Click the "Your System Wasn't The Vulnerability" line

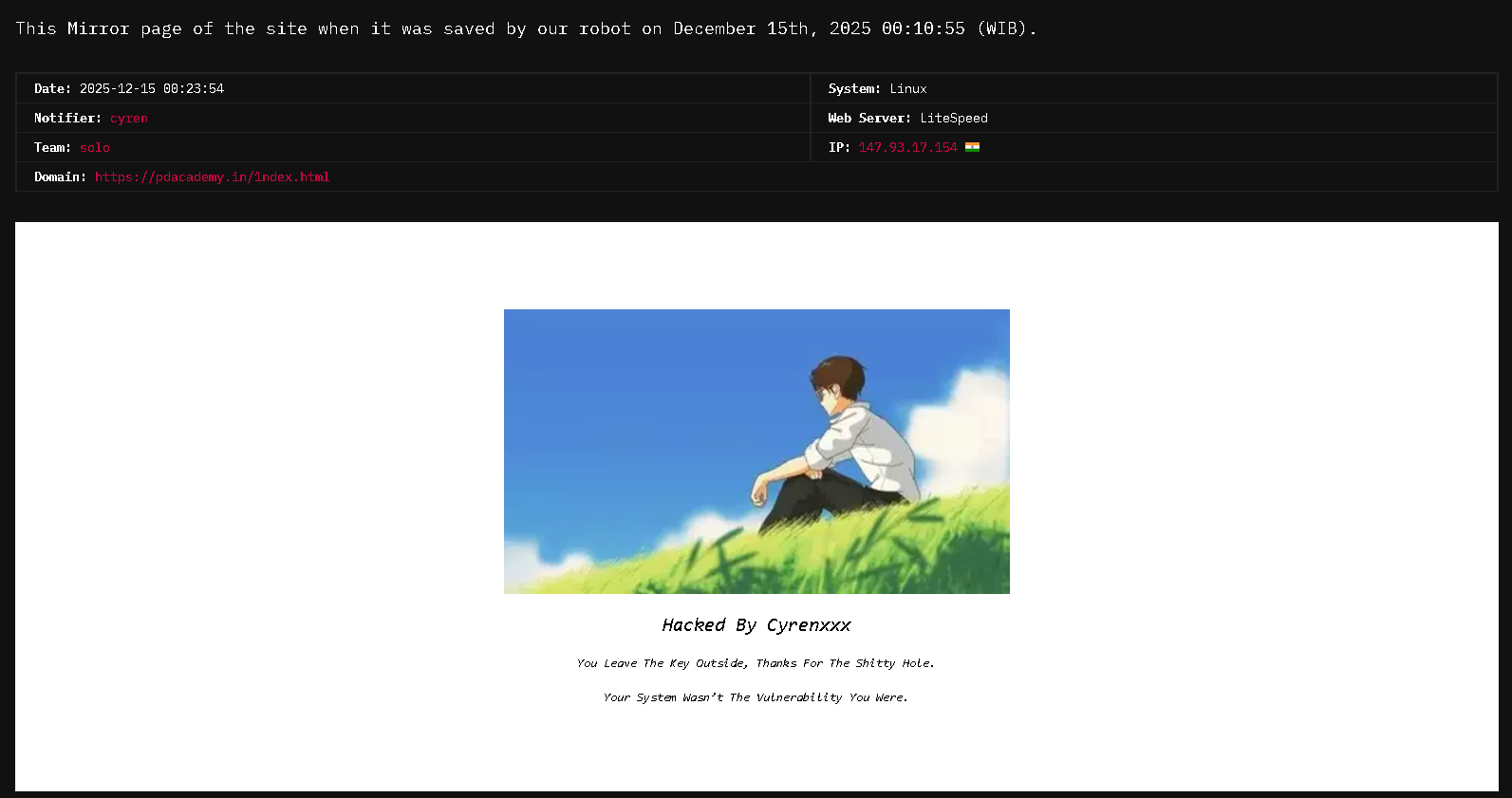[x=756, y=697]
